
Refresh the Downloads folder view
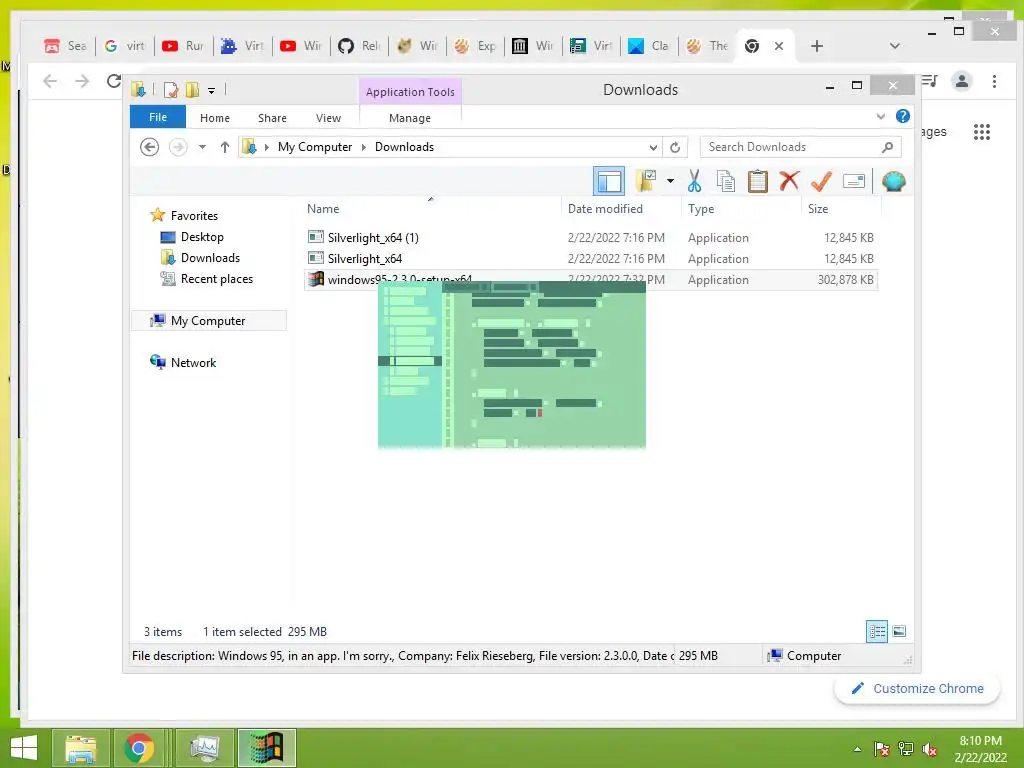(675, 147)
